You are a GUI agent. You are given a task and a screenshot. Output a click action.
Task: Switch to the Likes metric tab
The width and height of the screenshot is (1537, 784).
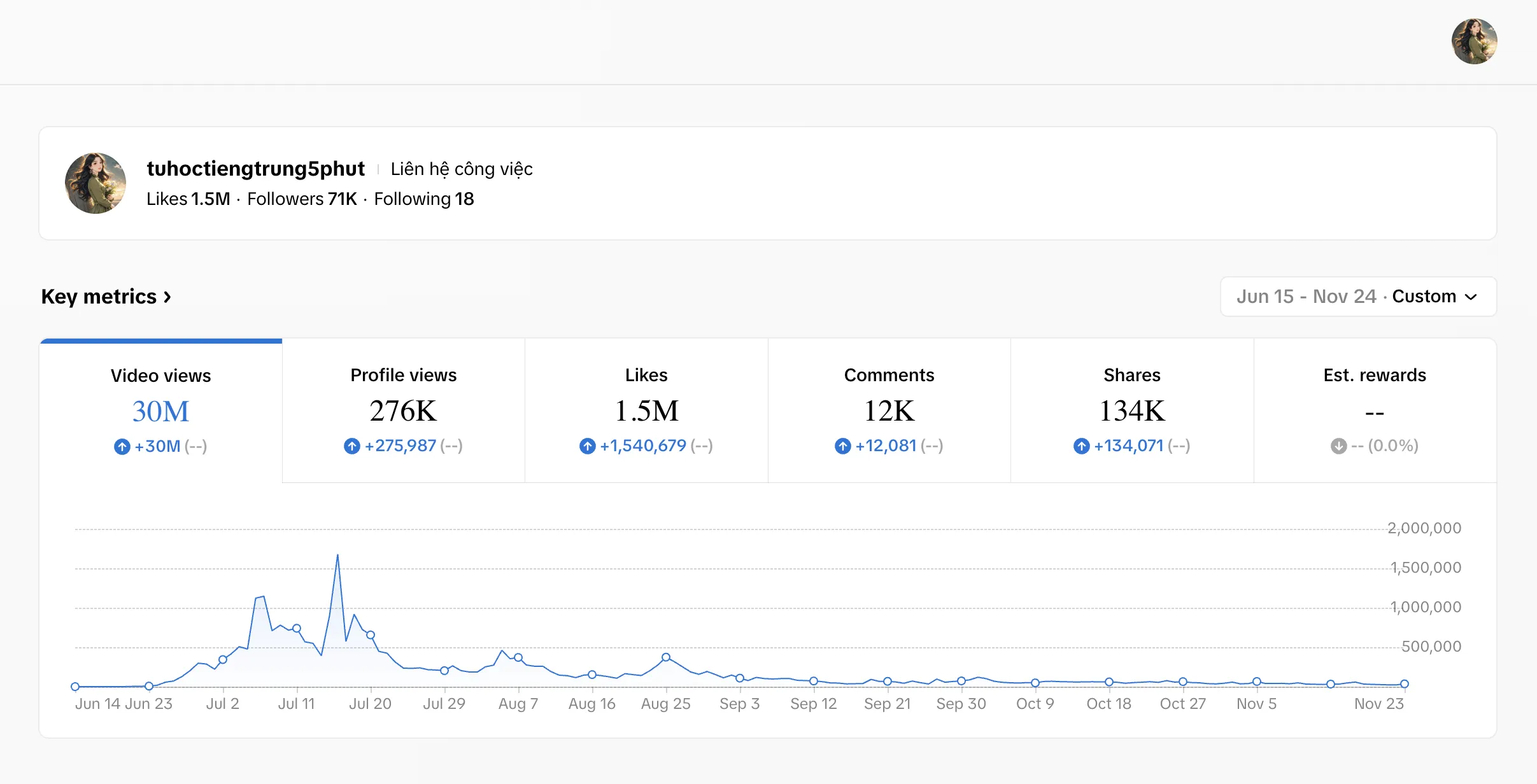(x=646, y=410)
